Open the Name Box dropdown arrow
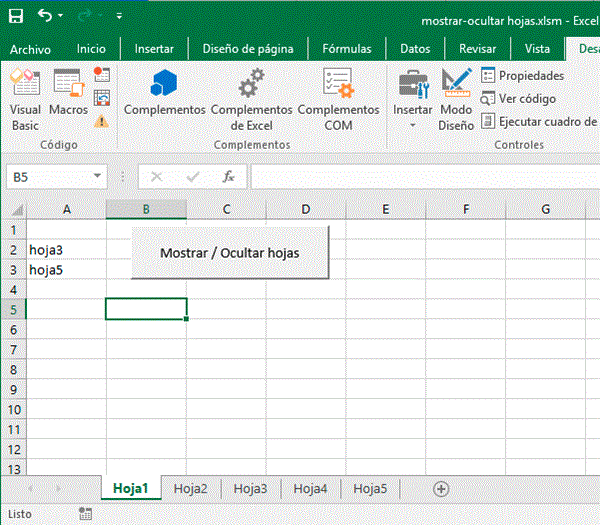 pos(97,177)
